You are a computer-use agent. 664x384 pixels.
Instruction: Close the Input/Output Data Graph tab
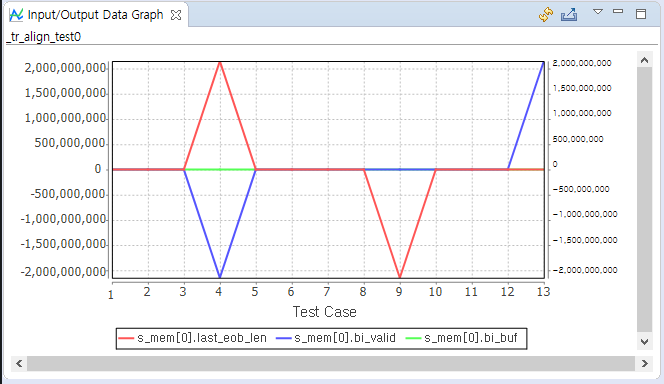pos(176,15)
